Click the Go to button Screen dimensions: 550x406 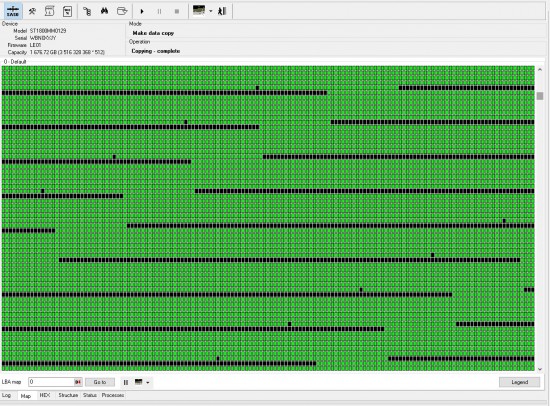[x=100, y=382]
